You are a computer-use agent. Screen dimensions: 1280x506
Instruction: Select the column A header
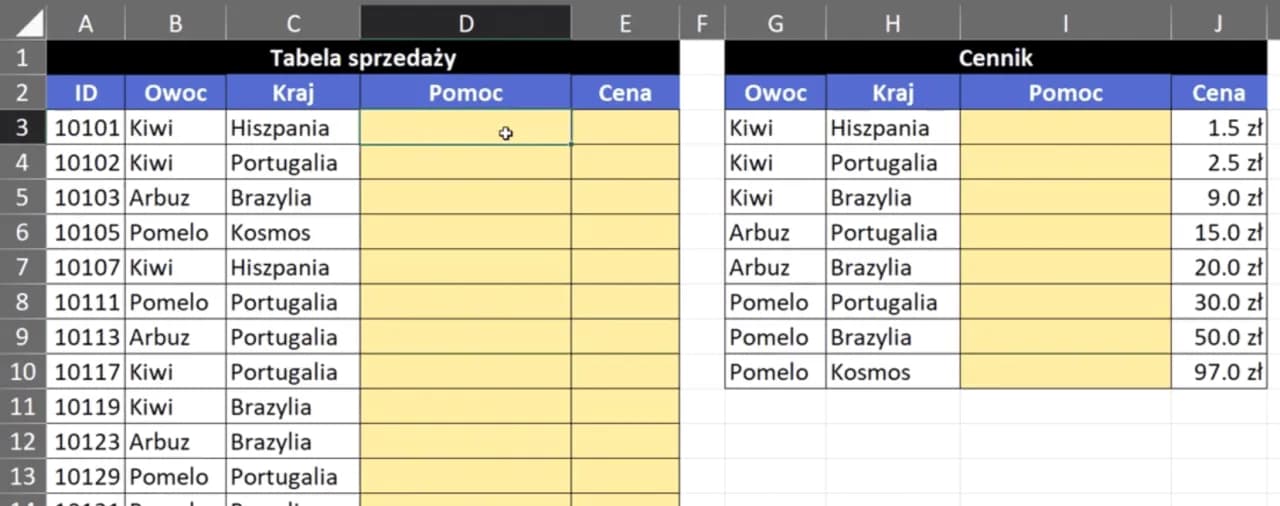tap(86, 23)
